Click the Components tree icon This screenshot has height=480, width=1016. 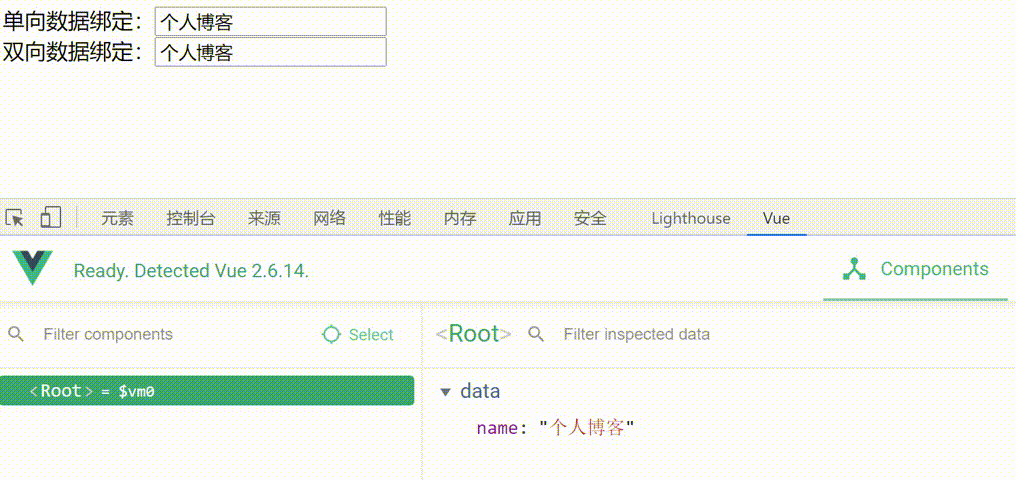point(854,269)
